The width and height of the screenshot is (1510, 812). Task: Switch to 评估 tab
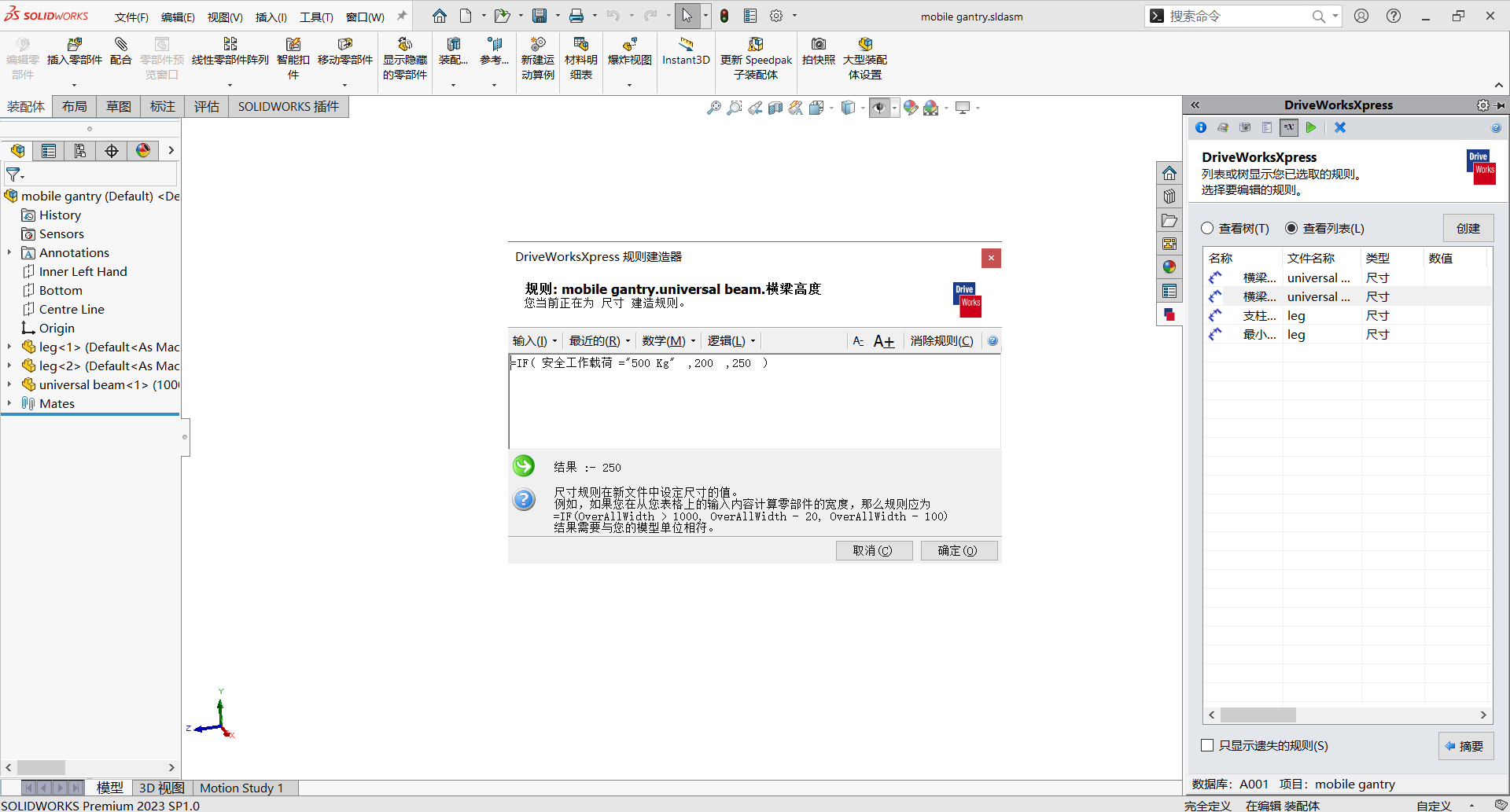tap(207, 106)
